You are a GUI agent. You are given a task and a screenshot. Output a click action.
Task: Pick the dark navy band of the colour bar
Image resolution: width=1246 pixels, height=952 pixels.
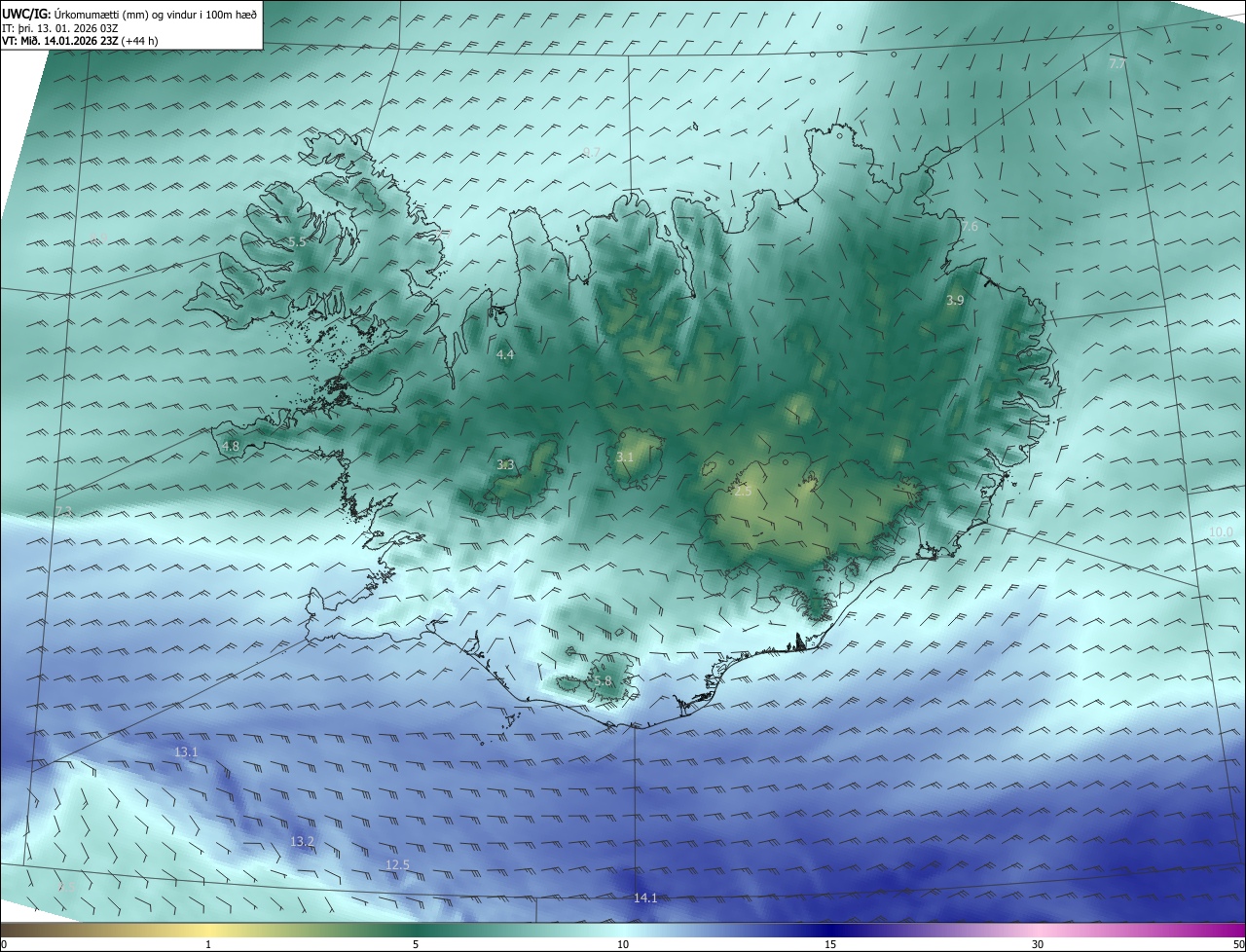click(x=830, y=930)
